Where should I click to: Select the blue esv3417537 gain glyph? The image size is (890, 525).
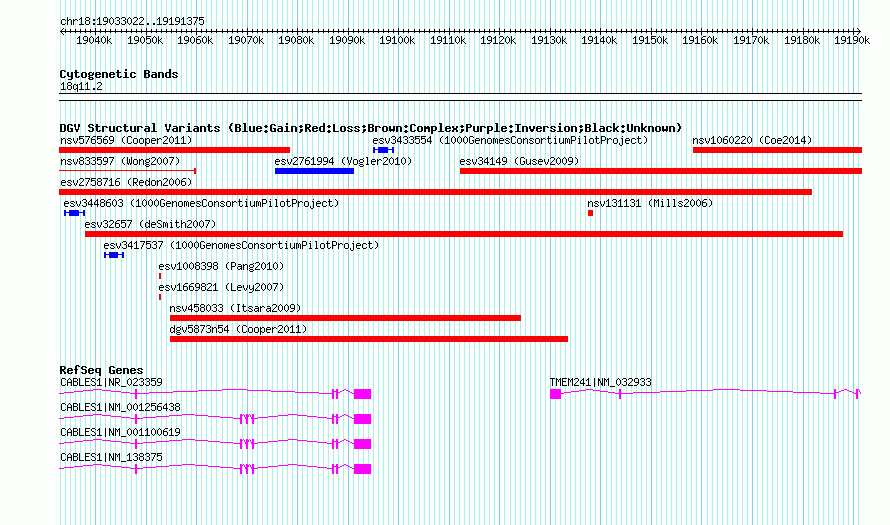coord(114,255)
